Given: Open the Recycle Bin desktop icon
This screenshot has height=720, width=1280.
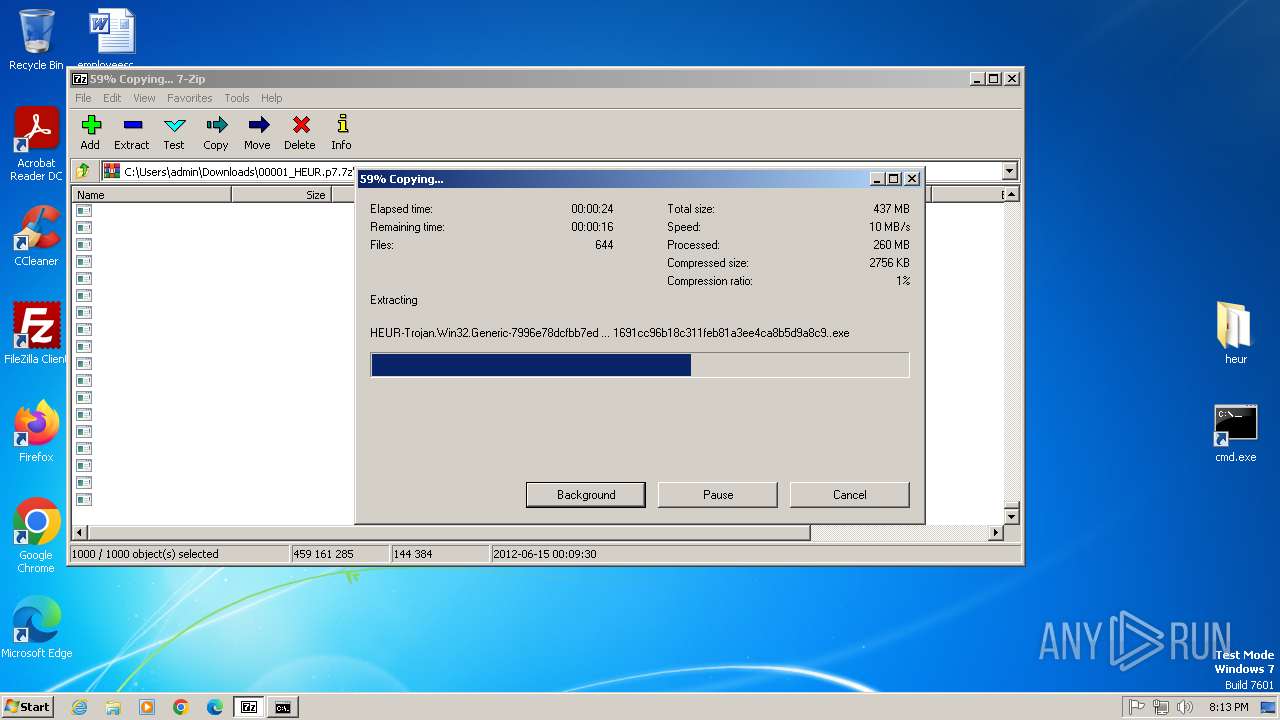Looking at the screenshot, I should 36,40.
